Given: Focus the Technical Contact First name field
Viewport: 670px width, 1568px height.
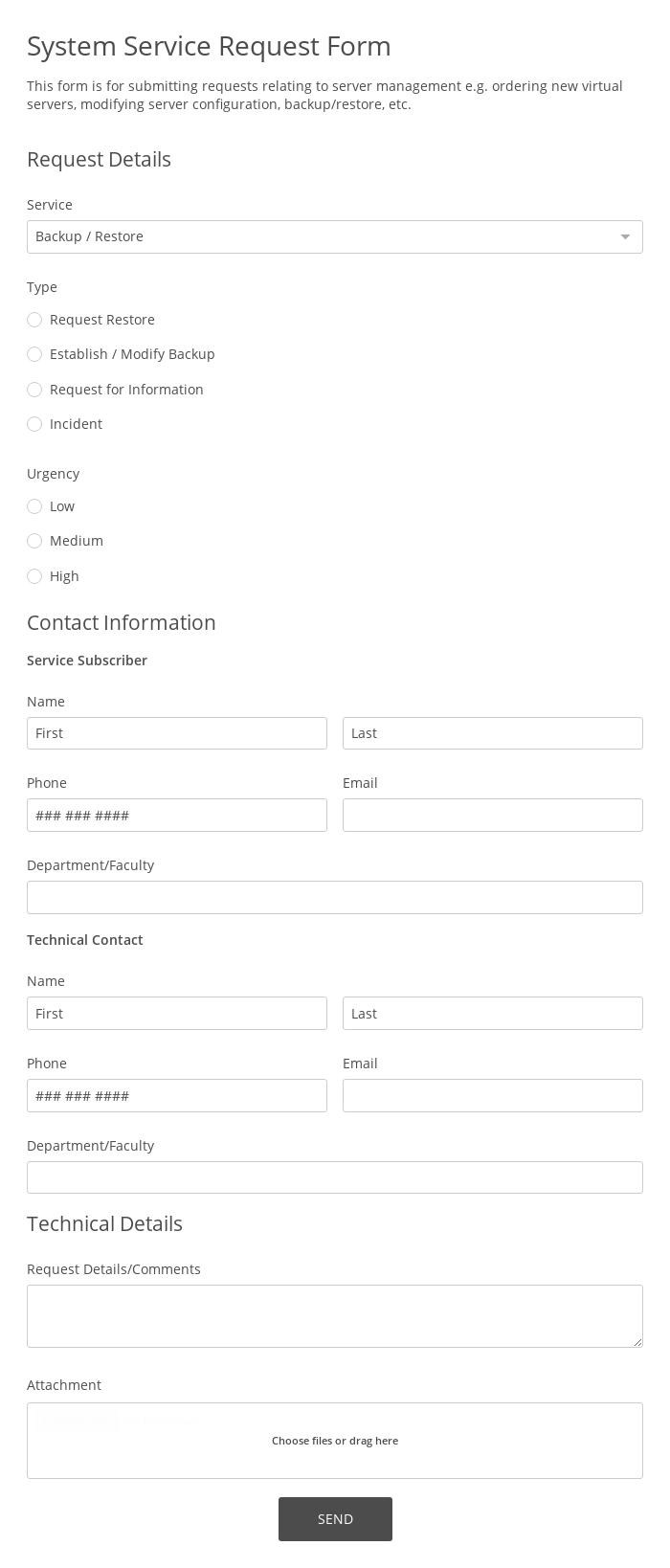Looking at the screenshot, I should click(x=177, y=1013).
